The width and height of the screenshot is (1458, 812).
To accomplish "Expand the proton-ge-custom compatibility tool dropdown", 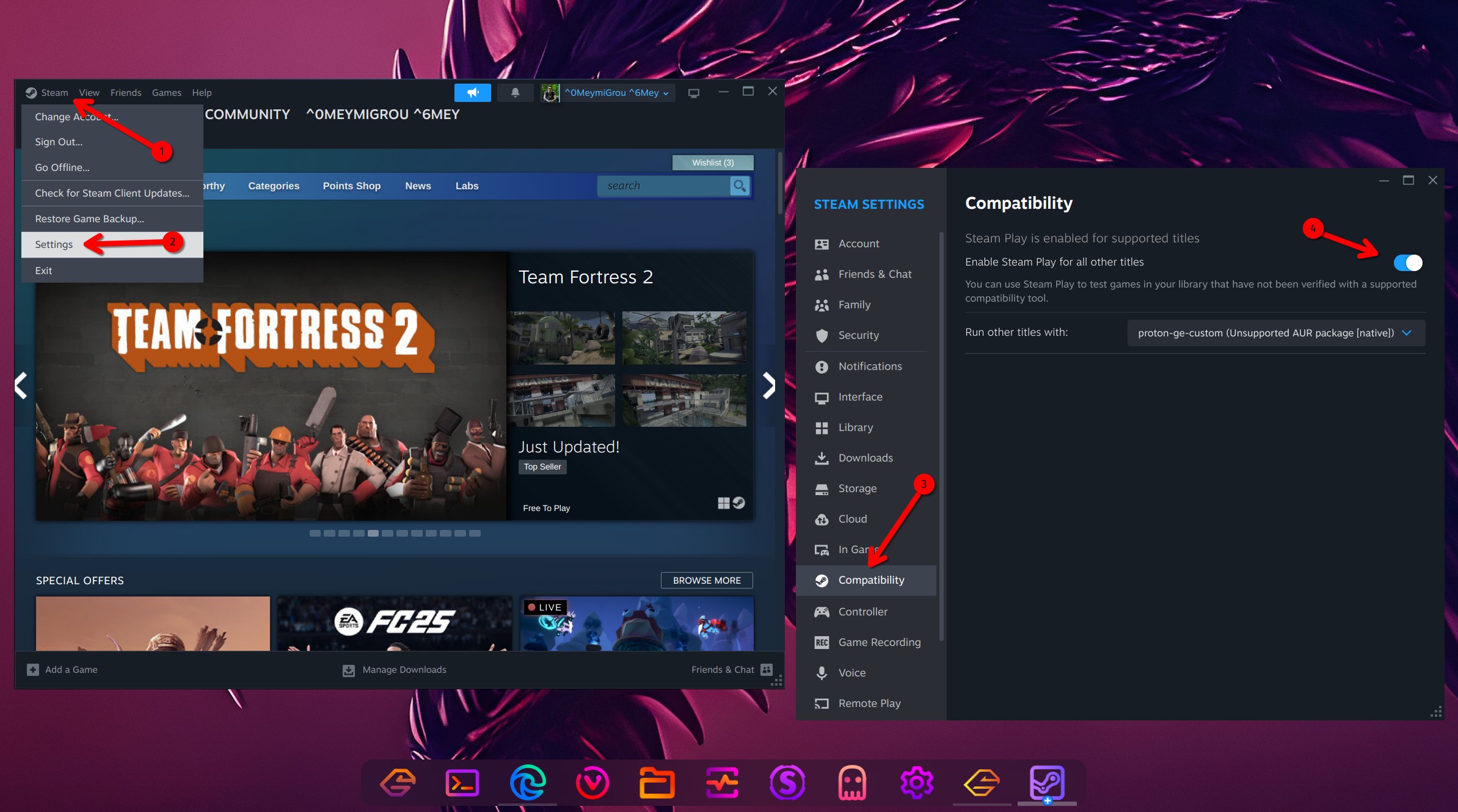I will click(x=1276, y=333).
